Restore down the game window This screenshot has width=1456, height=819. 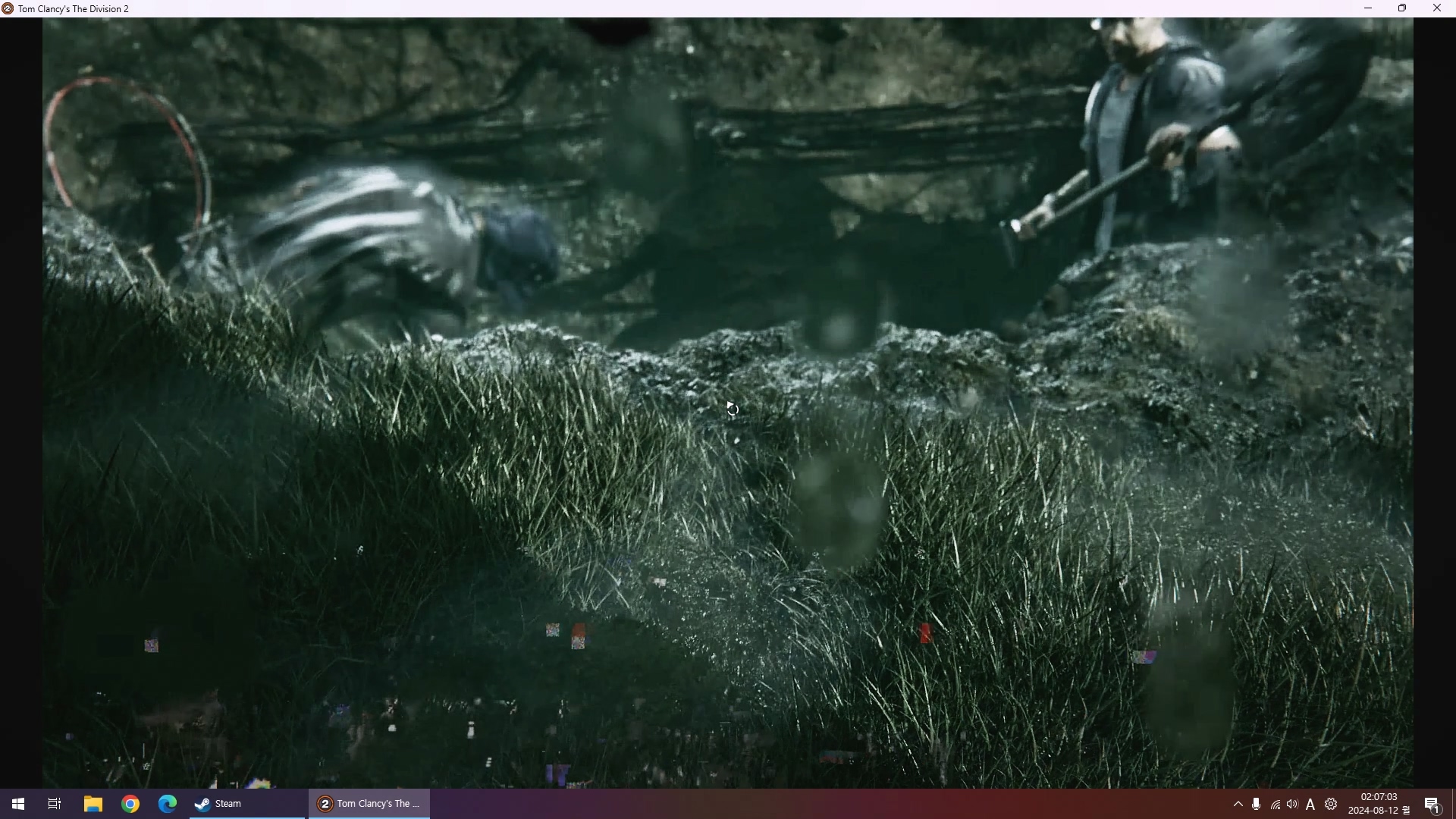tap(1402, 8)
